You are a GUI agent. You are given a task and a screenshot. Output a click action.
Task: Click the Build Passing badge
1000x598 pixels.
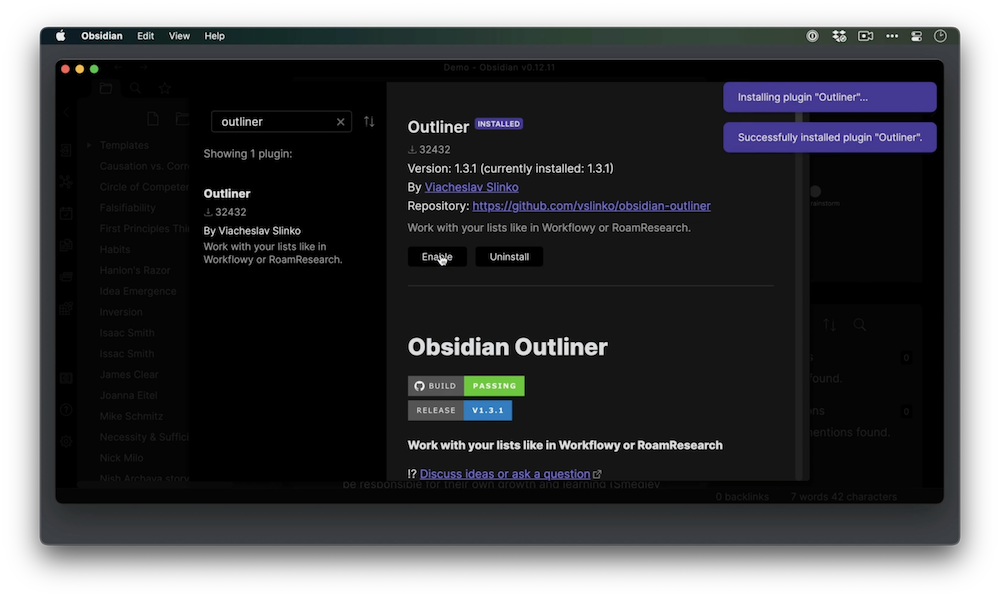click(466, 386)
